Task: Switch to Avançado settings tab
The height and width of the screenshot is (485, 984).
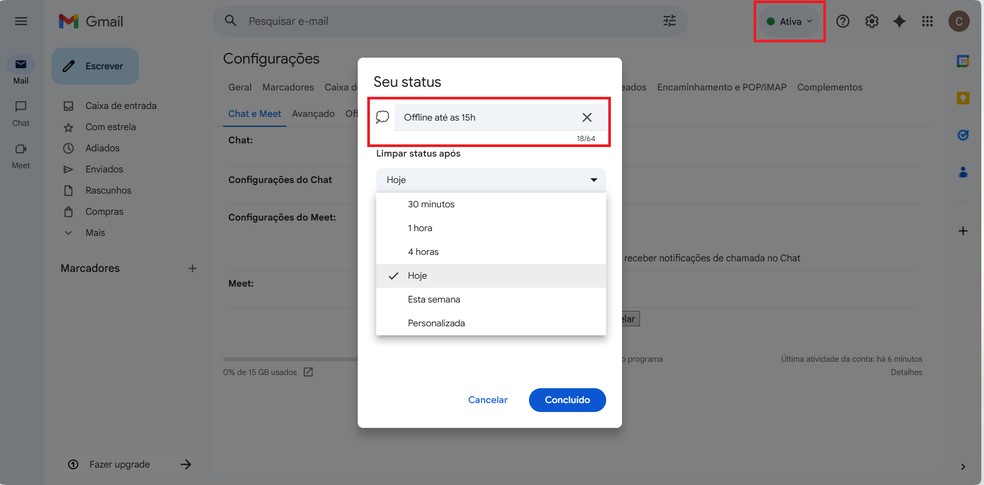Action: 313,114
